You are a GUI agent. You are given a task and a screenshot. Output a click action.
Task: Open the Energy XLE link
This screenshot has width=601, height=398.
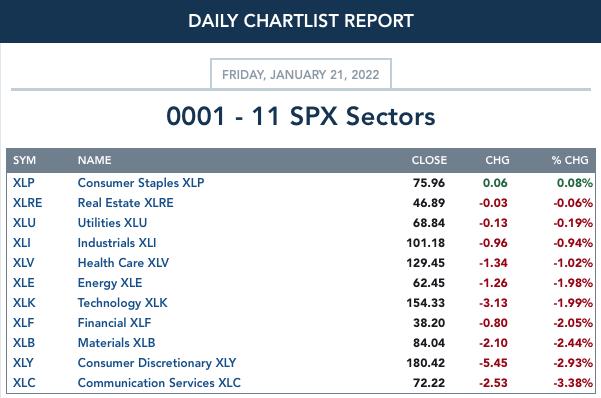110,283
